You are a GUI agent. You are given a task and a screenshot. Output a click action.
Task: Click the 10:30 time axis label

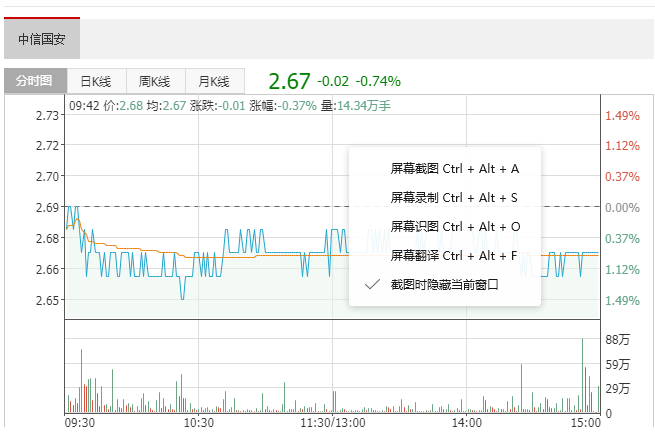(x=198, y=423)
